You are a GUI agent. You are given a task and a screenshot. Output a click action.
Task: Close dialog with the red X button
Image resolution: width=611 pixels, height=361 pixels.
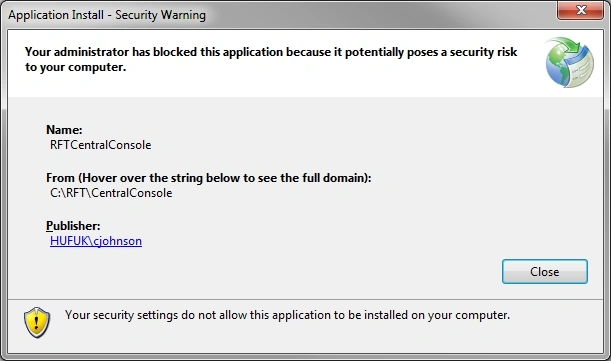point(581,10)
